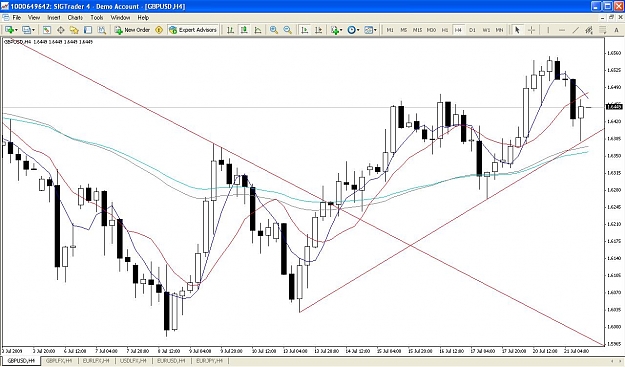Switch chart to line chart mode
The height and width of the screenshot is (367, 625).
258,30
